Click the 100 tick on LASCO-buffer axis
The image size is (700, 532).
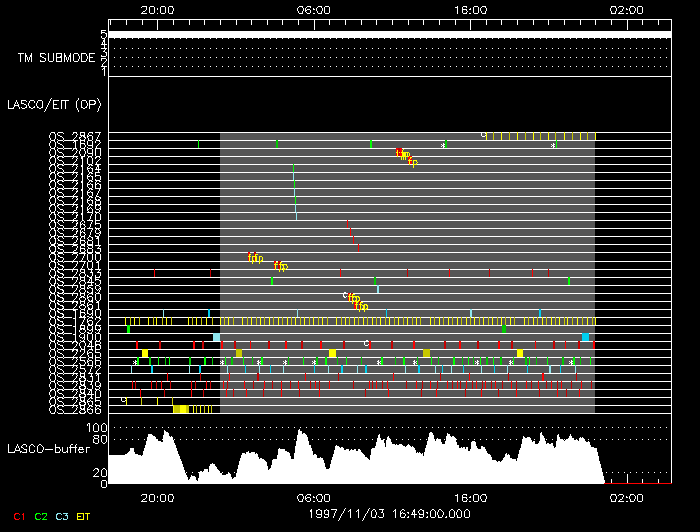[x=98, y=427]
